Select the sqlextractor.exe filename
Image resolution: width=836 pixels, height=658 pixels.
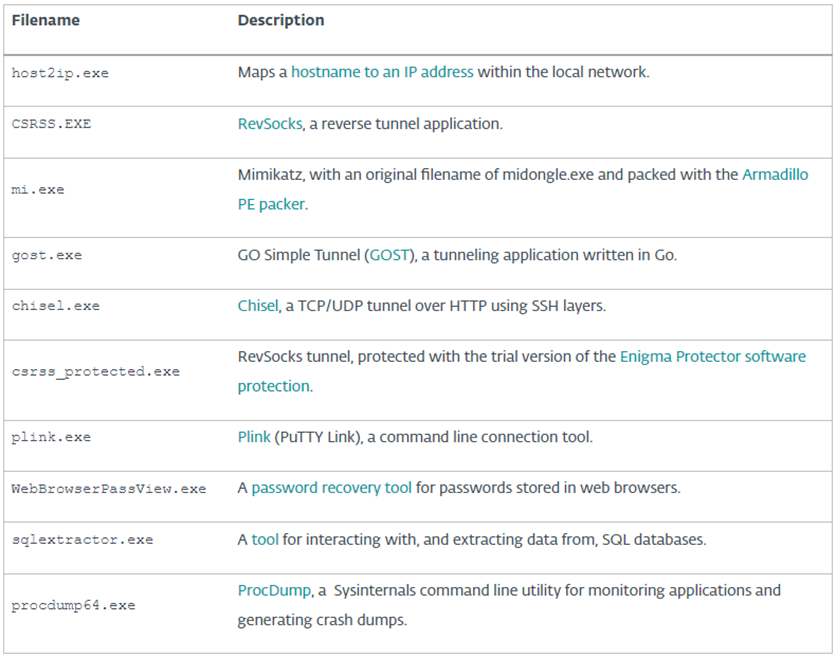(x=83, y=540)
